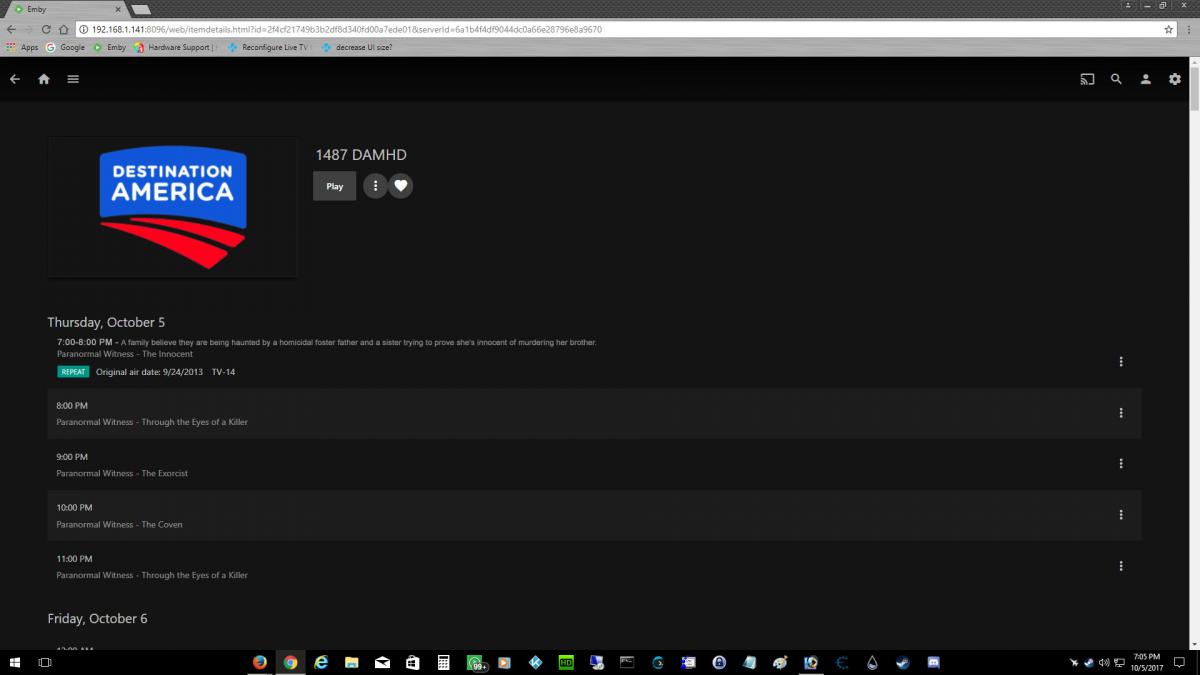Open Steam from the taskbar
Screen dimensions: 1200x675
tap(902, 662)
